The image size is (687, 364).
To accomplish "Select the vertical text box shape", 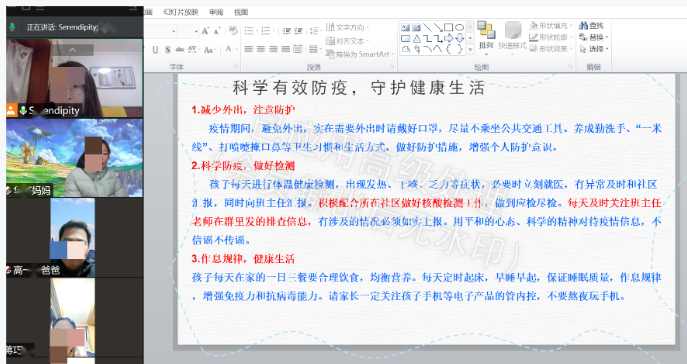I will [416, 27].
